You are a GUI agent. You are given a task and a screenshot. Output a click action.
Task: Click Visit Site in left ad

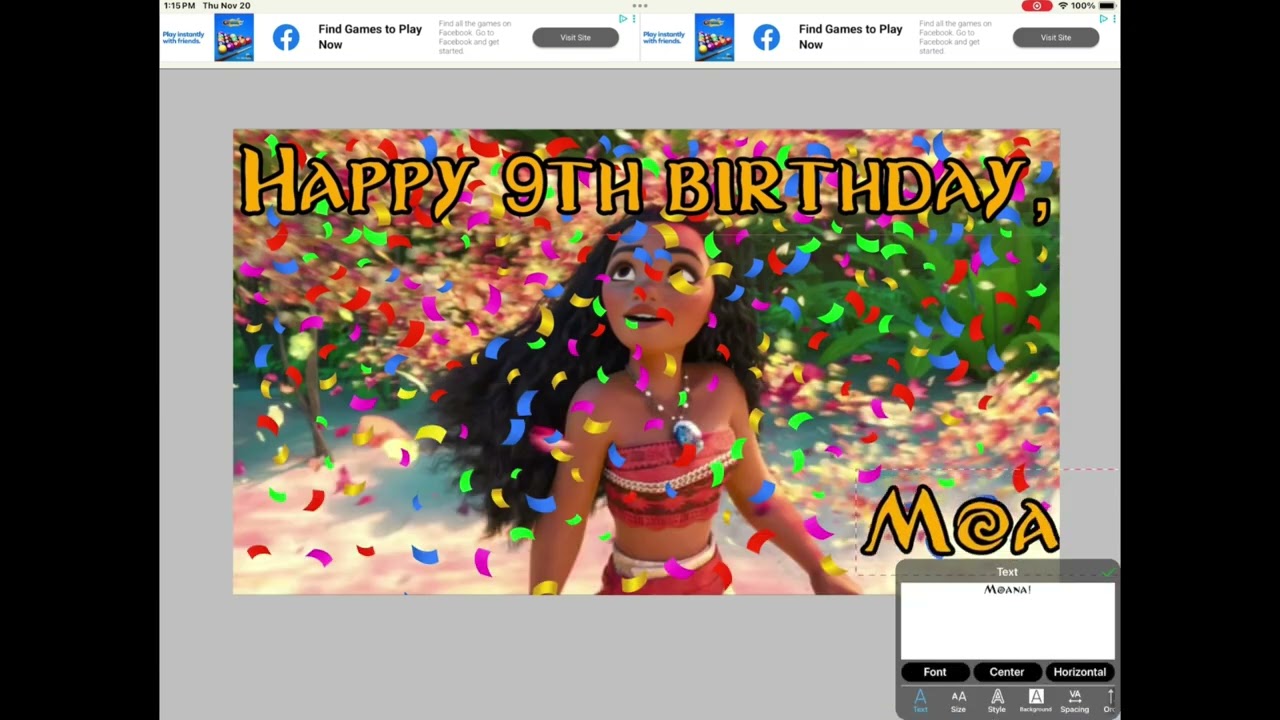tap(575, 37)
